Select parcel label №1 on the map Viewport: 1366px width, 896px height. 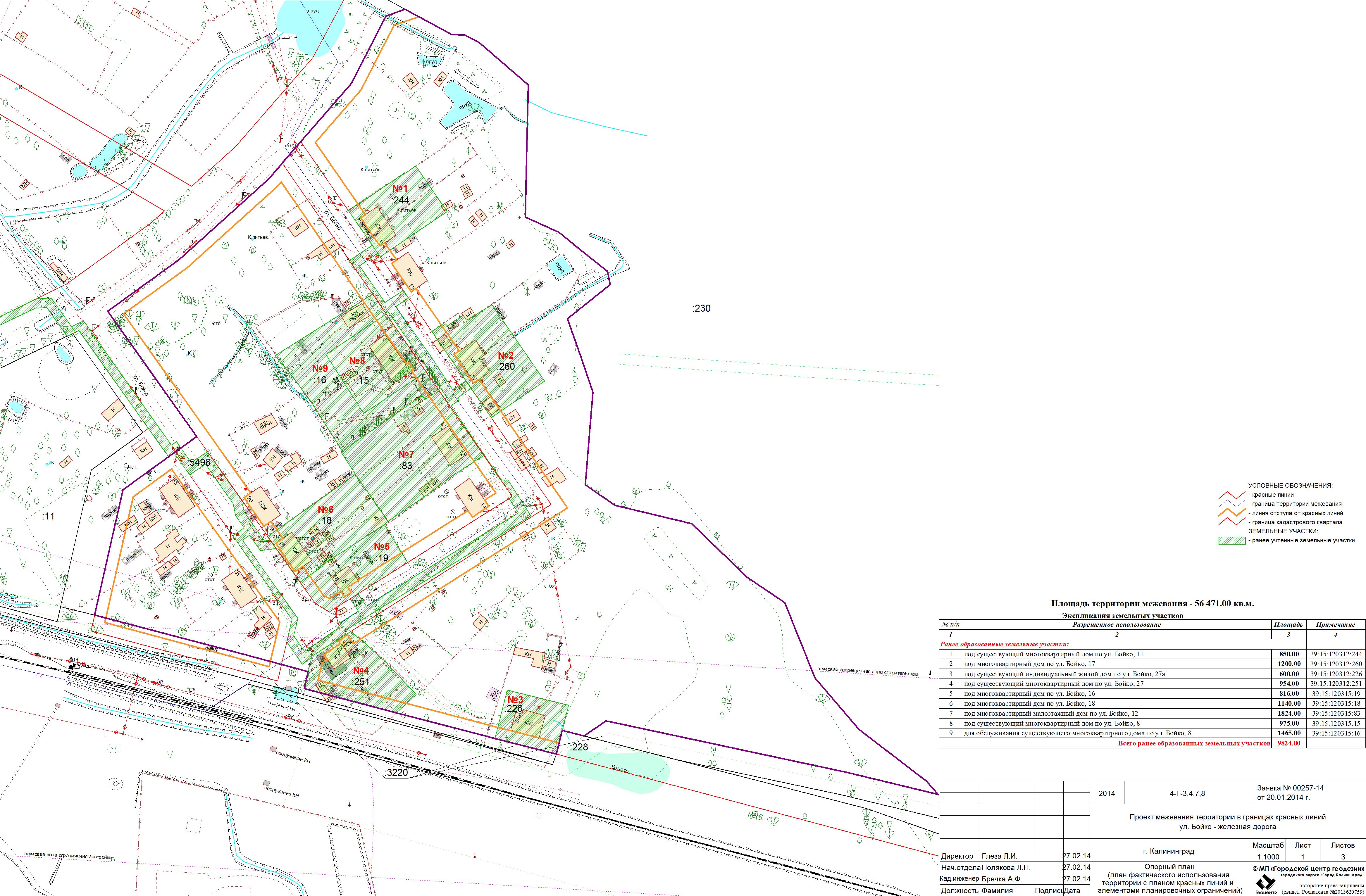400,189
